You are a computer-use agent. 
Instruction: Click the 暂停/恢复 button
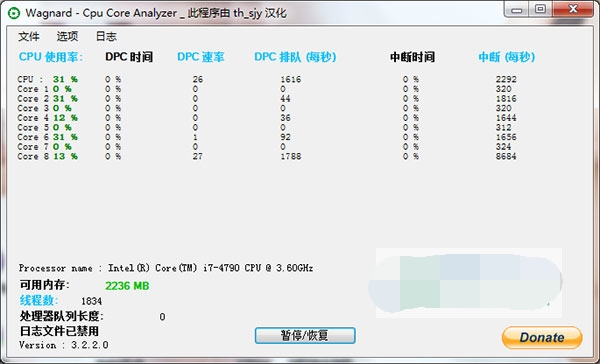305,335
